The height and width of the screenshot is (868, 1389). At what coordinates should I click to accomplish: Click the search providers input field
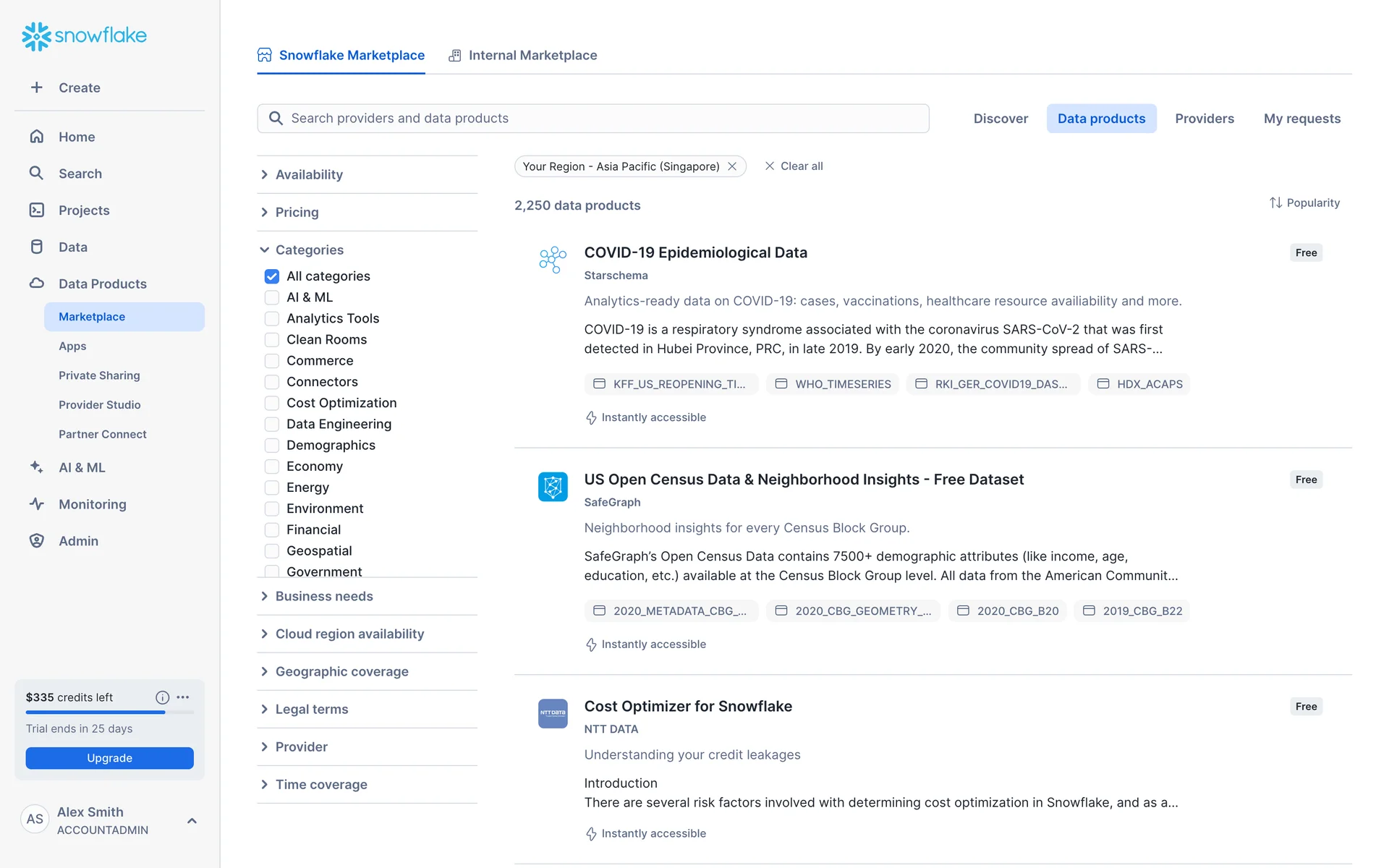click(x=593, y=119)
